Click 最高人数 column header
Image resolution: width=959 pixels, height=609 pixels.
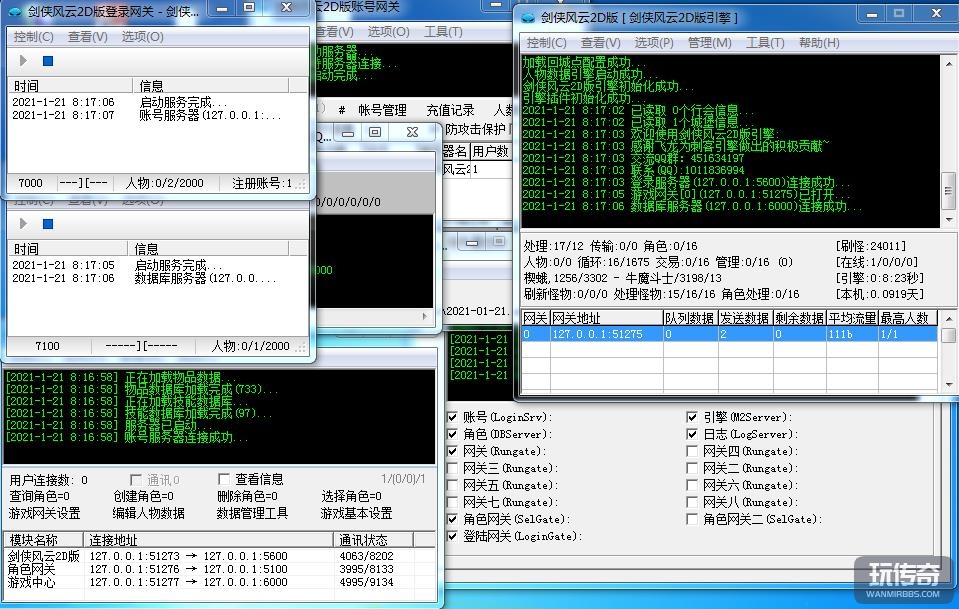tap(908, 318)
